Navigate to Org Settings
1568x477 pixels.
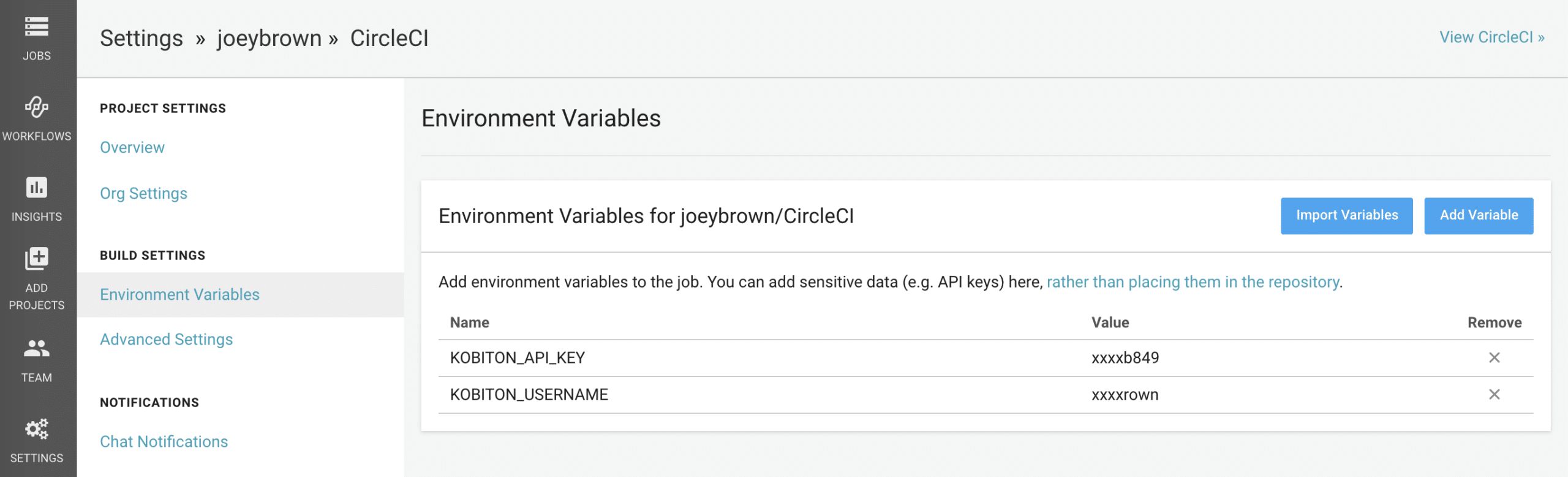tap(143, 194)
